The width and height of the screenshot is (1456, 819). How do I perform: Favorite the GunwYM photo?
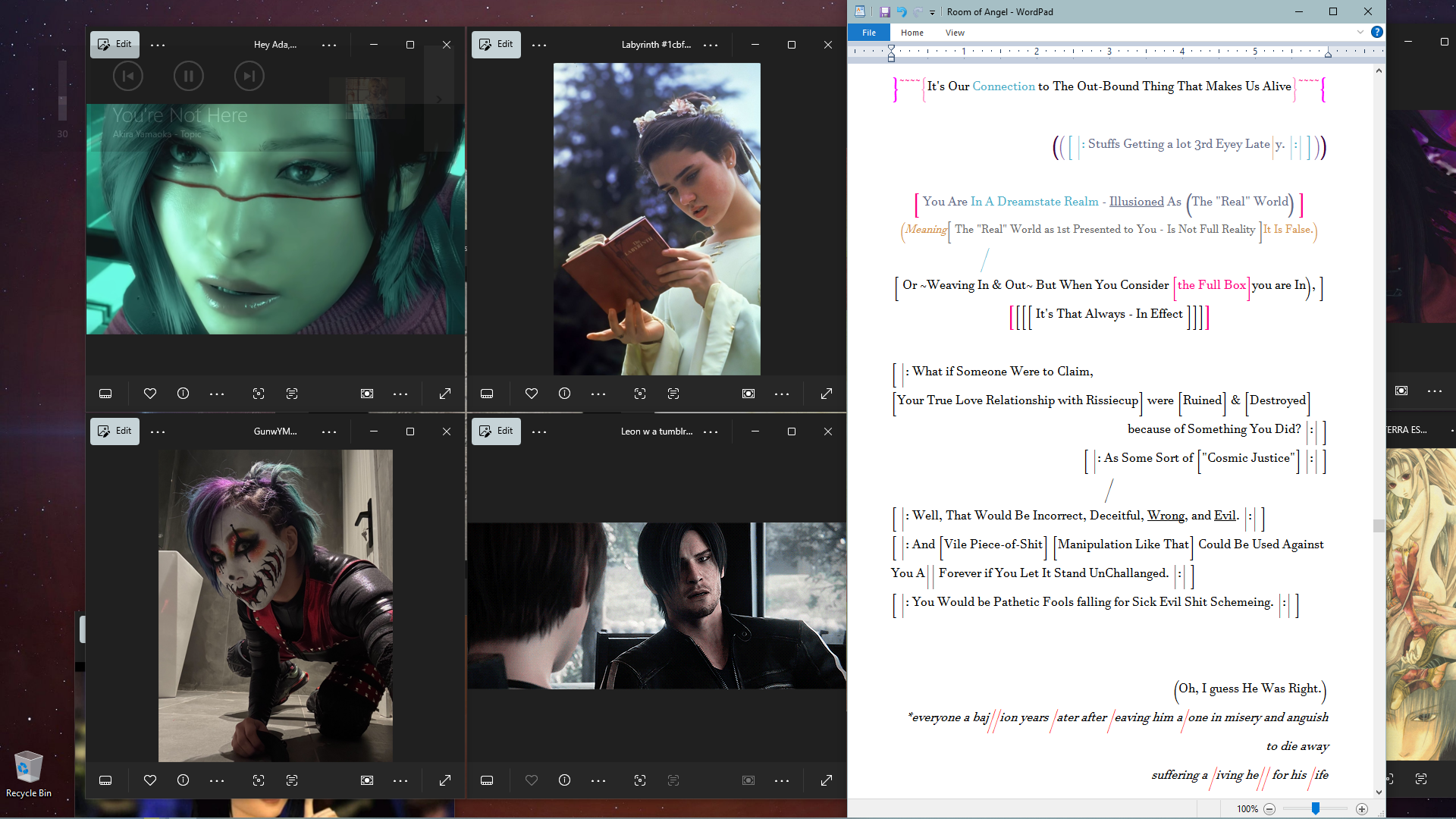pyautogui.click(x=150, y=780)
